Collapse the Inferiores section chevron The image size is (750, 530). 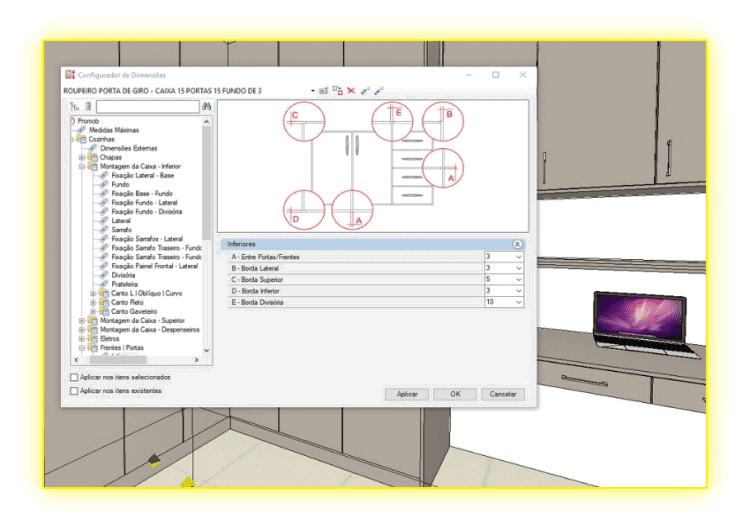click(x=517, y=244)
